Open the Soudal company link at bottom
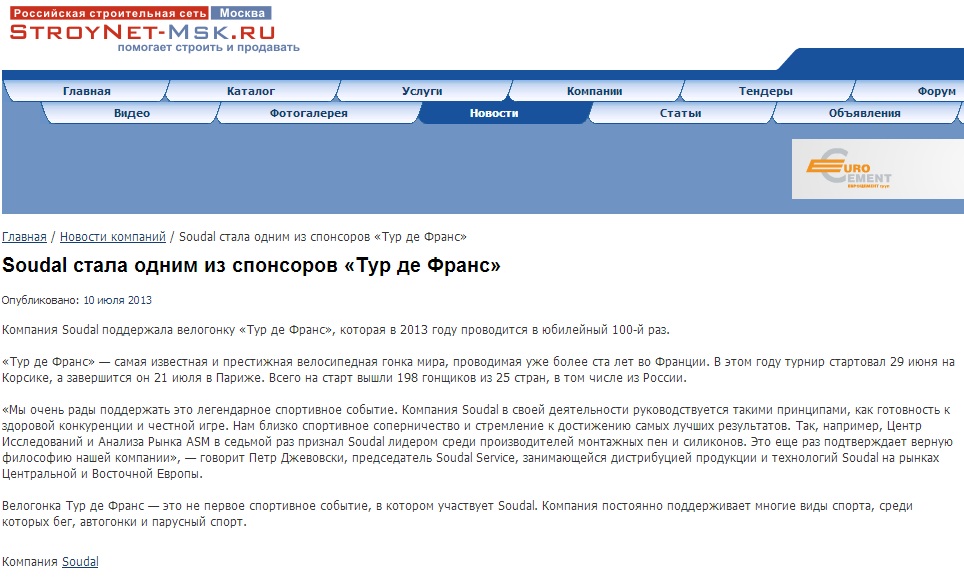 (80, 562)
